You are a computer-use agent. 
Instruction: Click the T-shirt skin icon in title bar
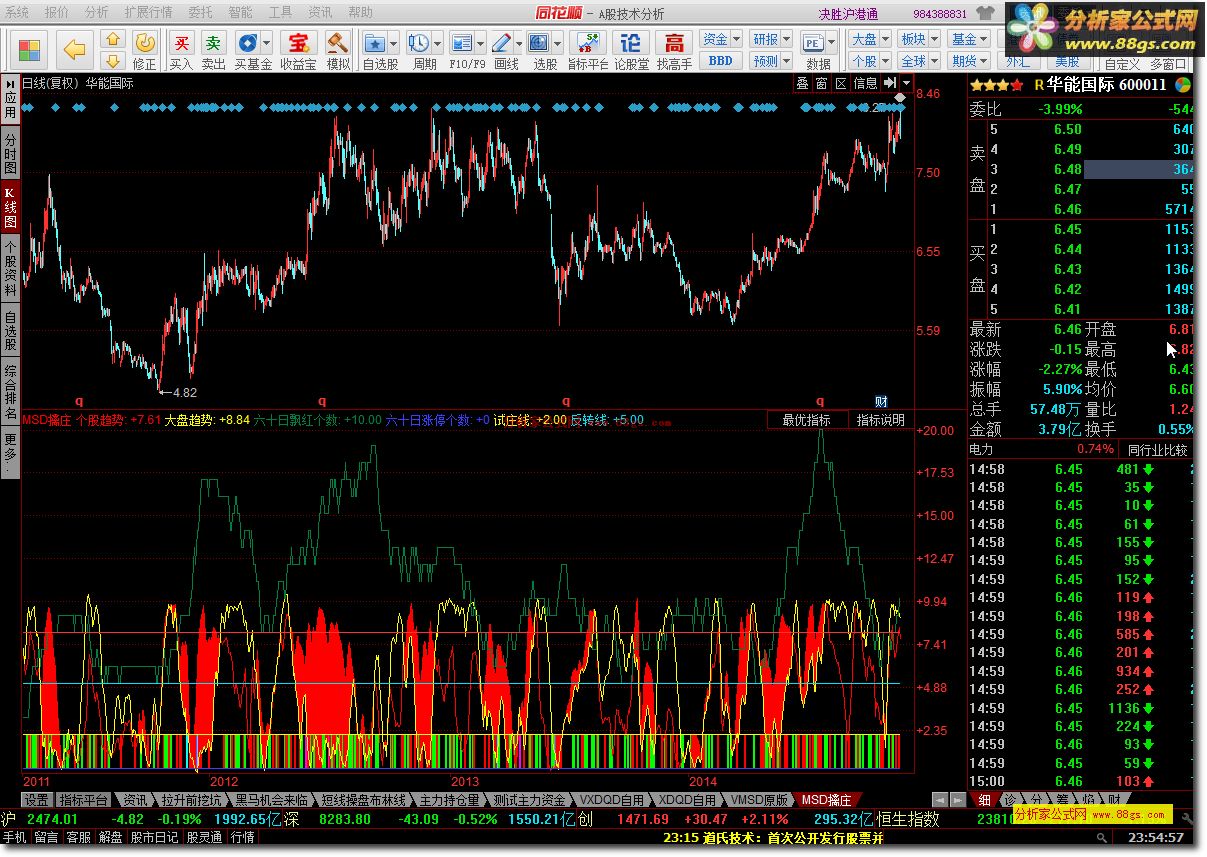coord(985,12)
